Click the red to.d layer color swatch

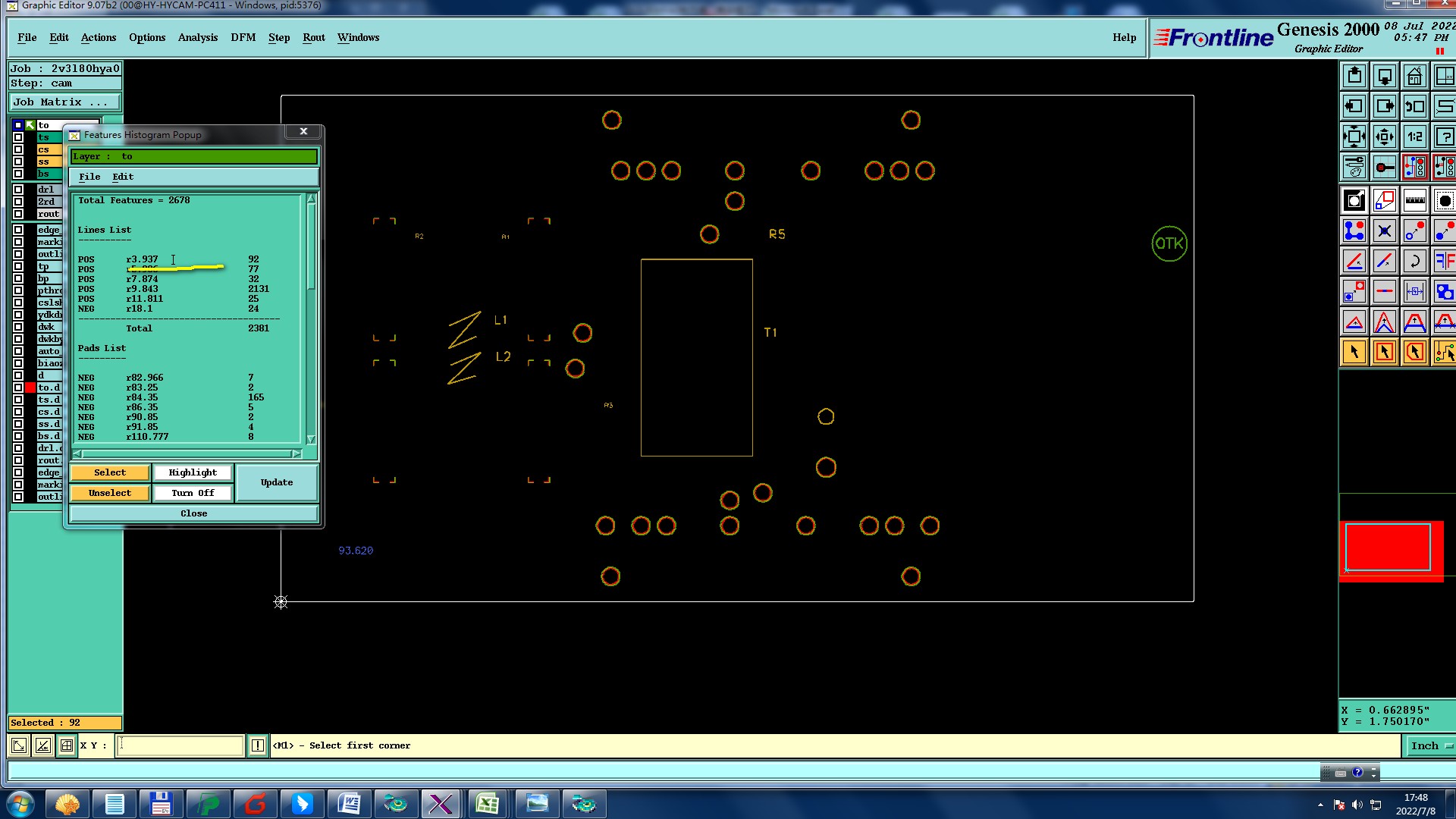[x=30, y=388]
